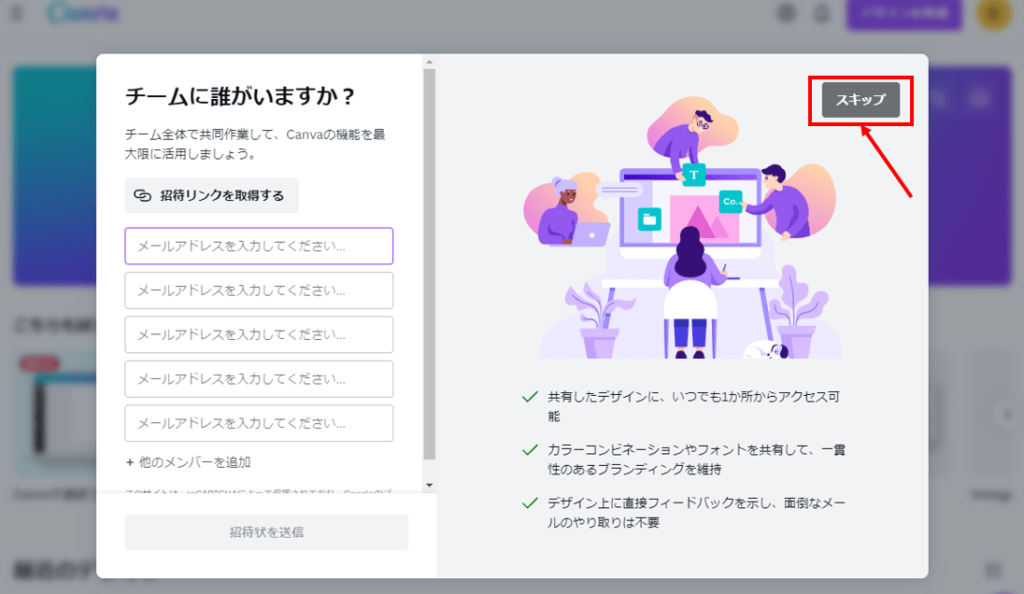This screenshot has height=594, width=1024.
Task: Click the email field just above 他のメンバーを追加
Action: 259,423
